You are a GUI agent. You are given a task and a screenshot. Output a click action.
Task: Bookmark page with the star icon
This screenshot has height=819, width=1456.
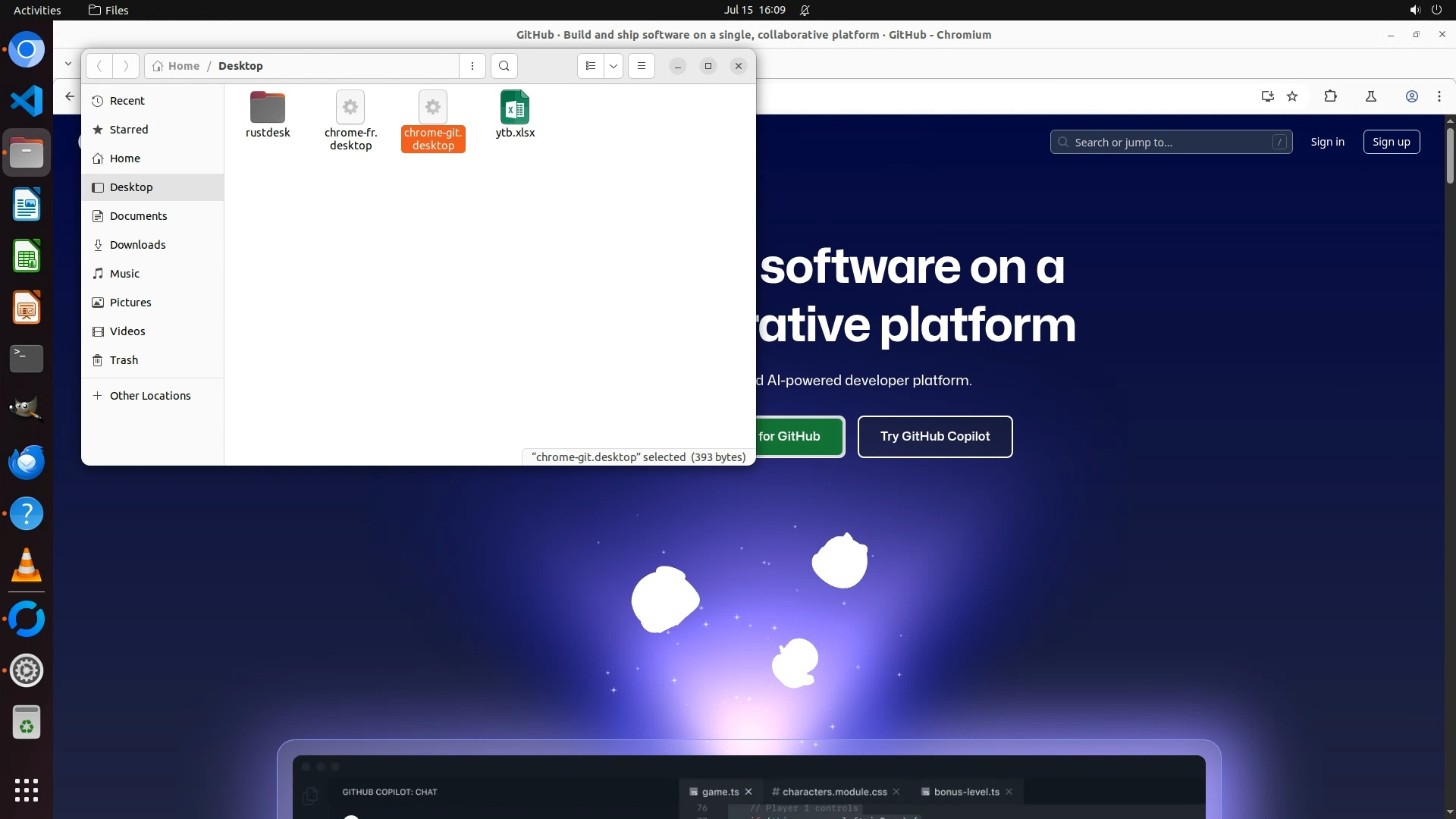(x=1292, y=96)
